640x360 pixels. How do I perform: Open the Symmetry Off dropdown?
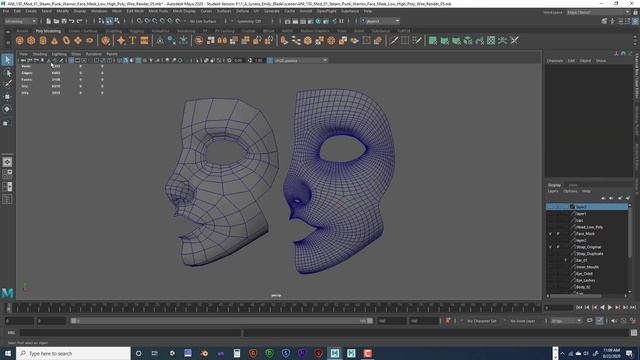click(x=249, y=21)
